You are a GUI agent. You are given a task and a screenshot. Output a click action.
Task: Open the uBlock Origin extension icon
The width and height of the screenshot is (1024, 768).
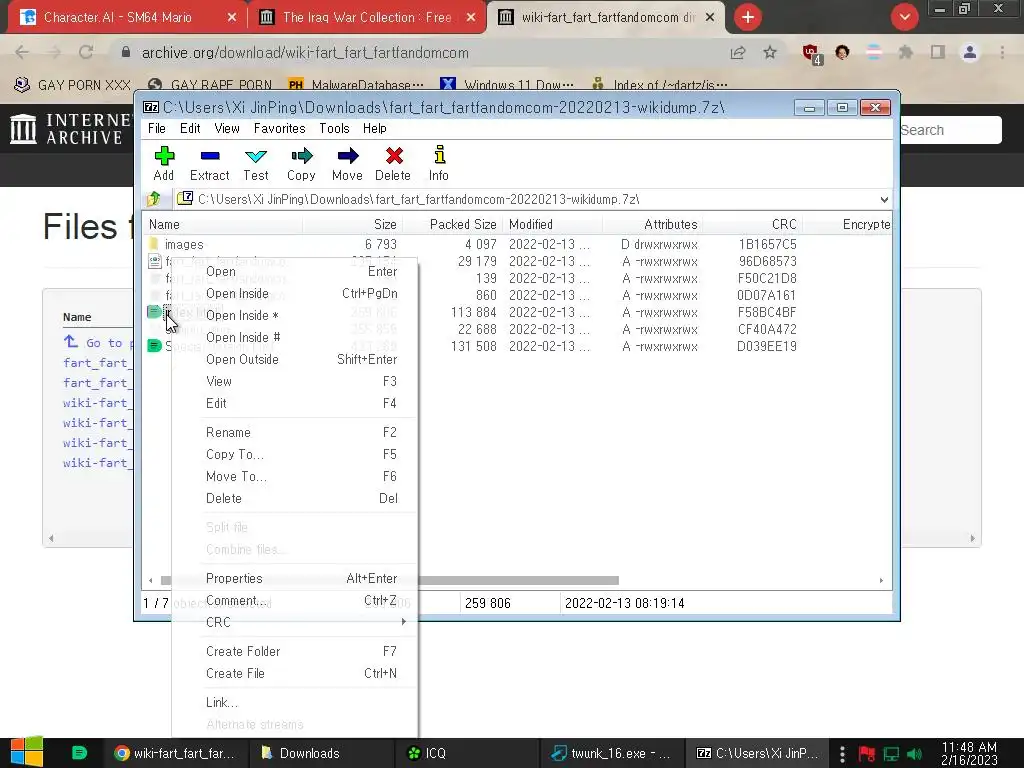(812, 54)
